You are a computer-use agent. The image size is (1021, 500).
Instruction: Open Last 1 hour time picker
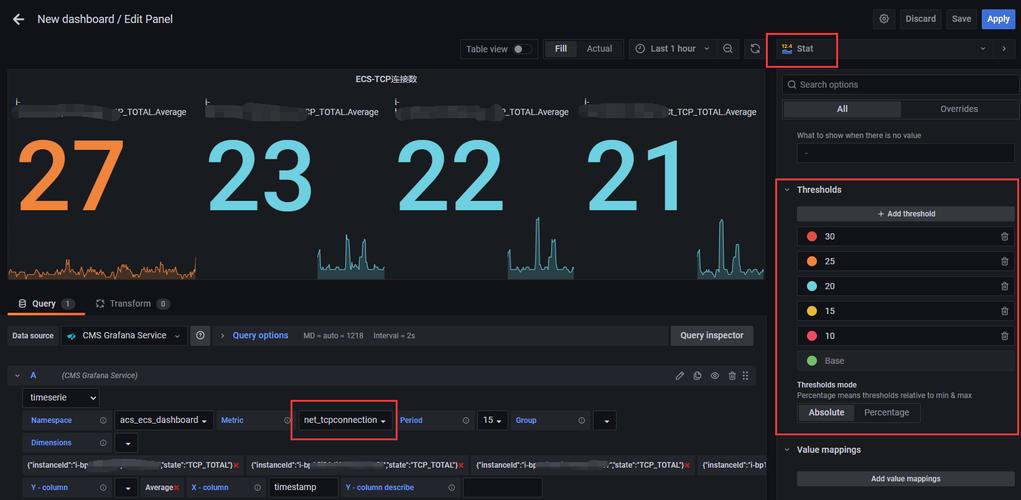coord(671,49)
